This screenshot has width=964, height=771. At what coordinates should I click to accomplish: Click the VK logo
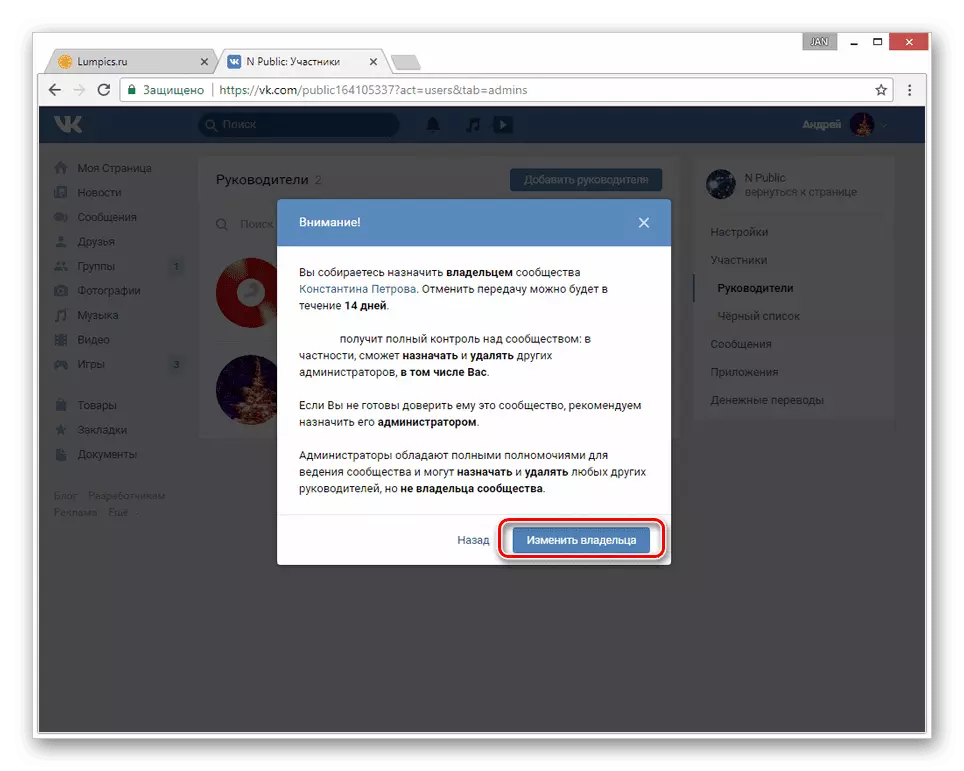pyautogui.click(x=68, y=125)
